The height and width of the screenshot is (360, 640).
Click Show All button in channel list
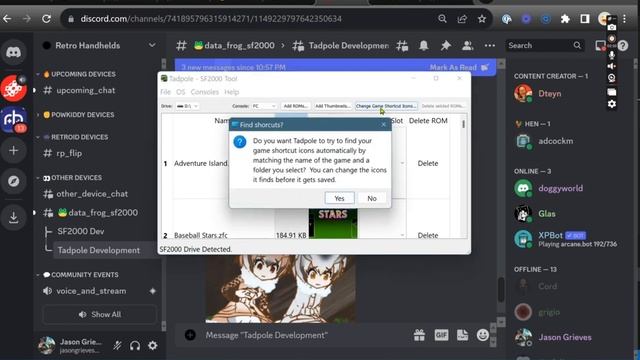coord(100,315)
